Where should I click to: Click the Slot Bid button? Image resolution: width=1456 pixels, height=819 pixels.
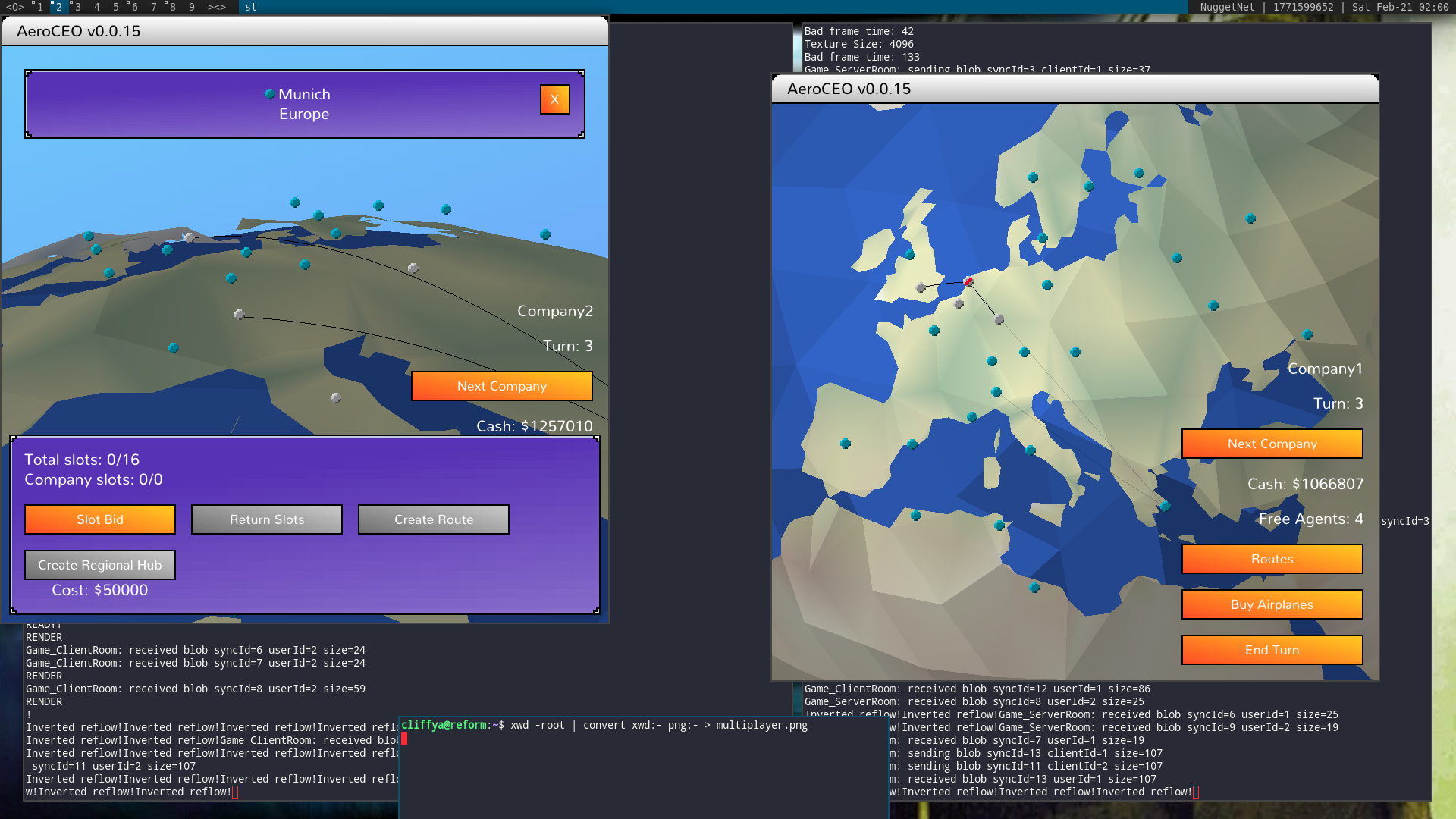[100, 519]
